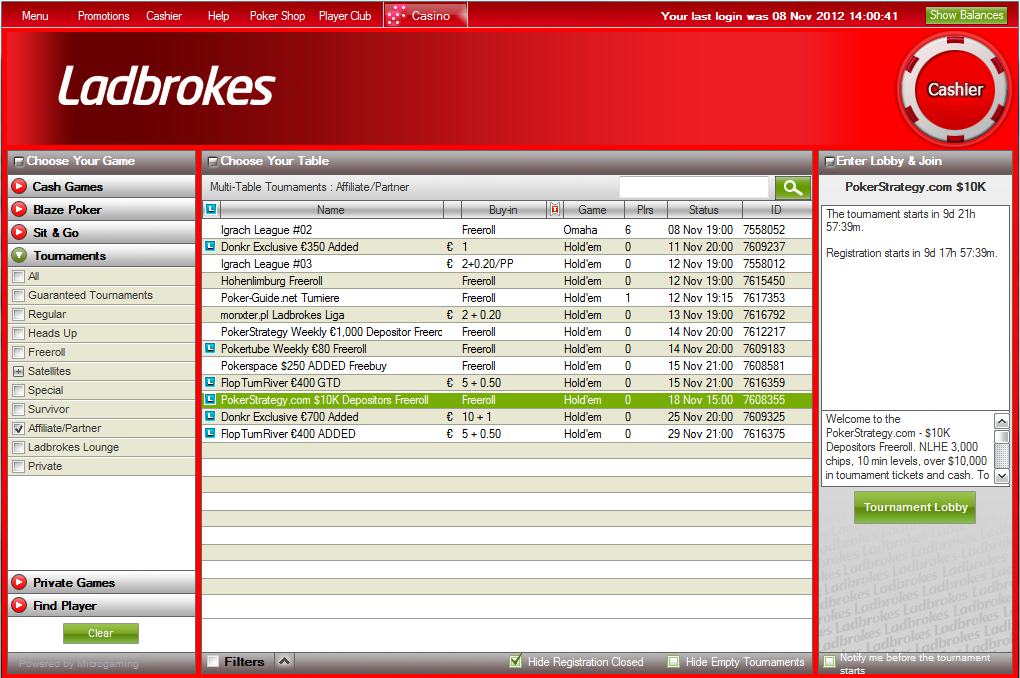Click Sit & Go red arrow icon
The image size is (1020, 678).
[20, 232]
